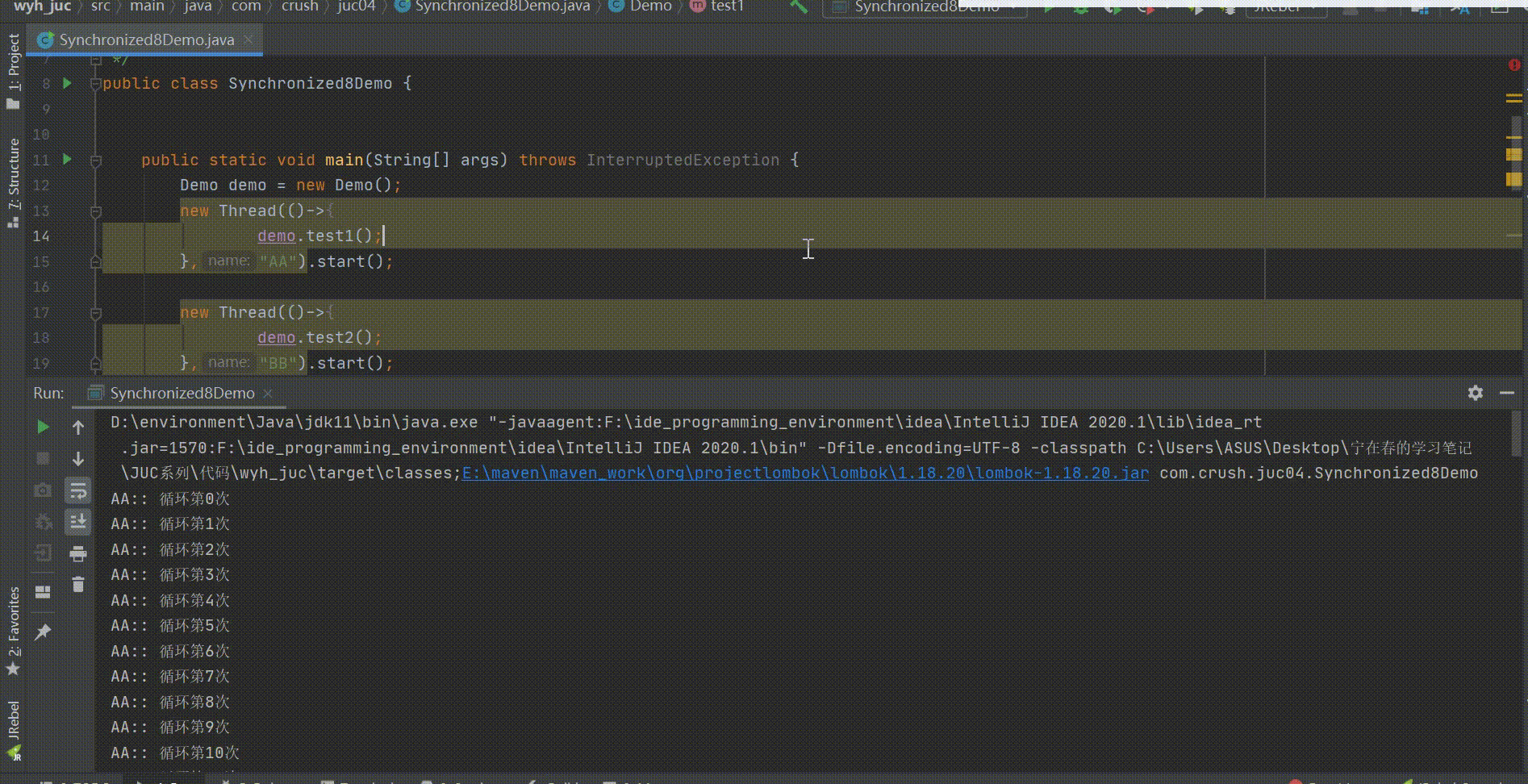
Task: Toggle Scroll to End in the console
Action: tap(78, 522)
